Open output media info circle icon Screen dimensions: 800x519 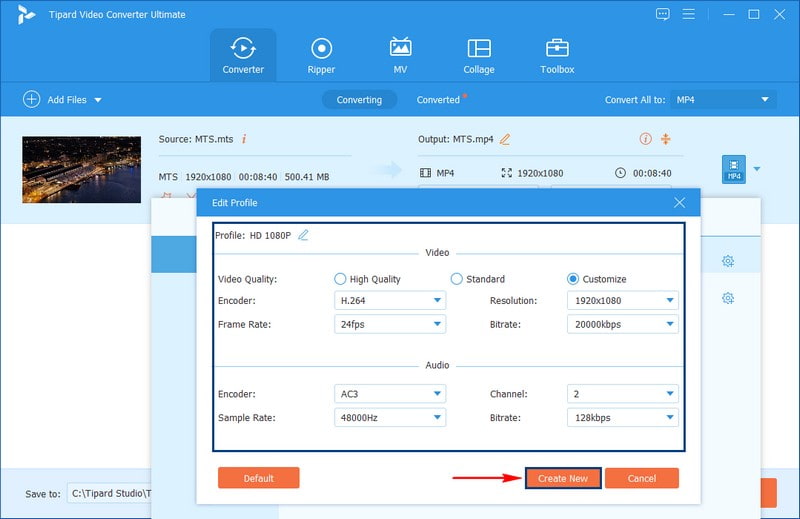point(645,139)
